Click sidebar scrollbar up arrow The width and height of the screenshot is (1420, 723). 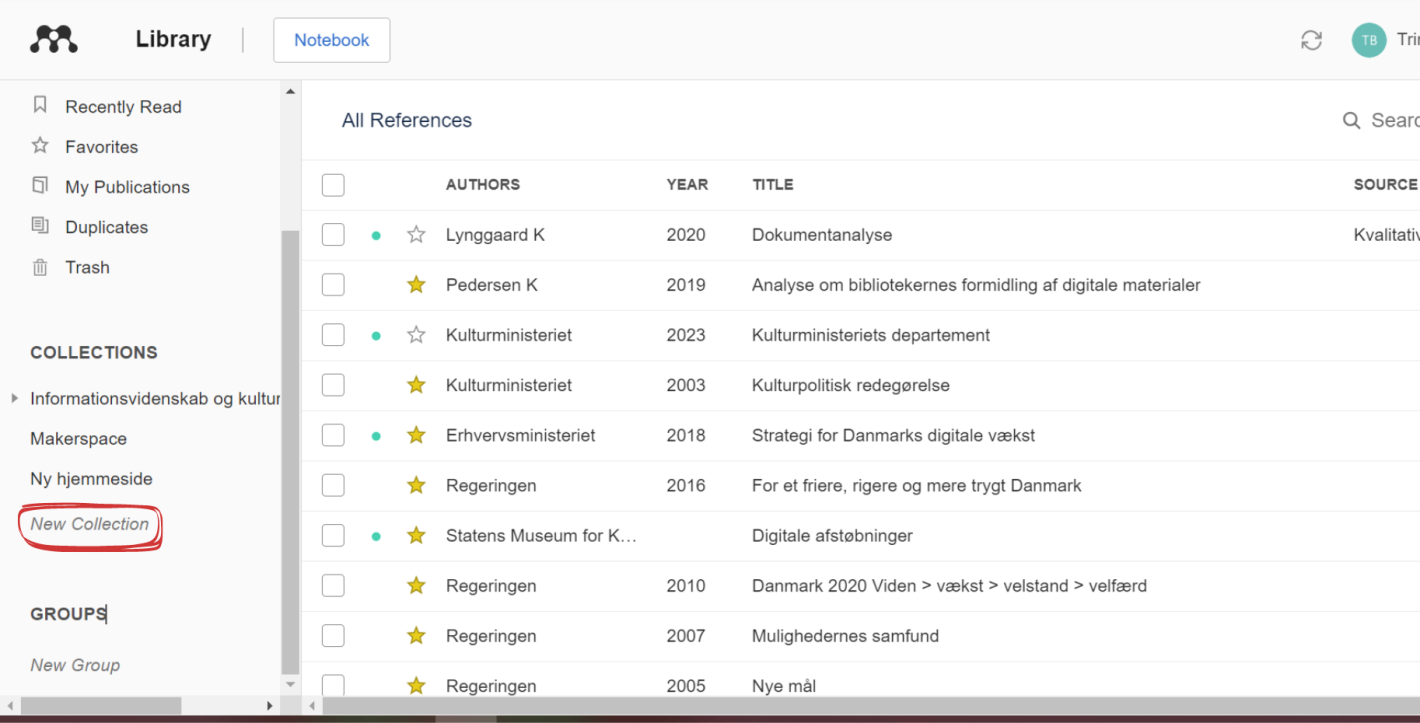coord(290,92)
